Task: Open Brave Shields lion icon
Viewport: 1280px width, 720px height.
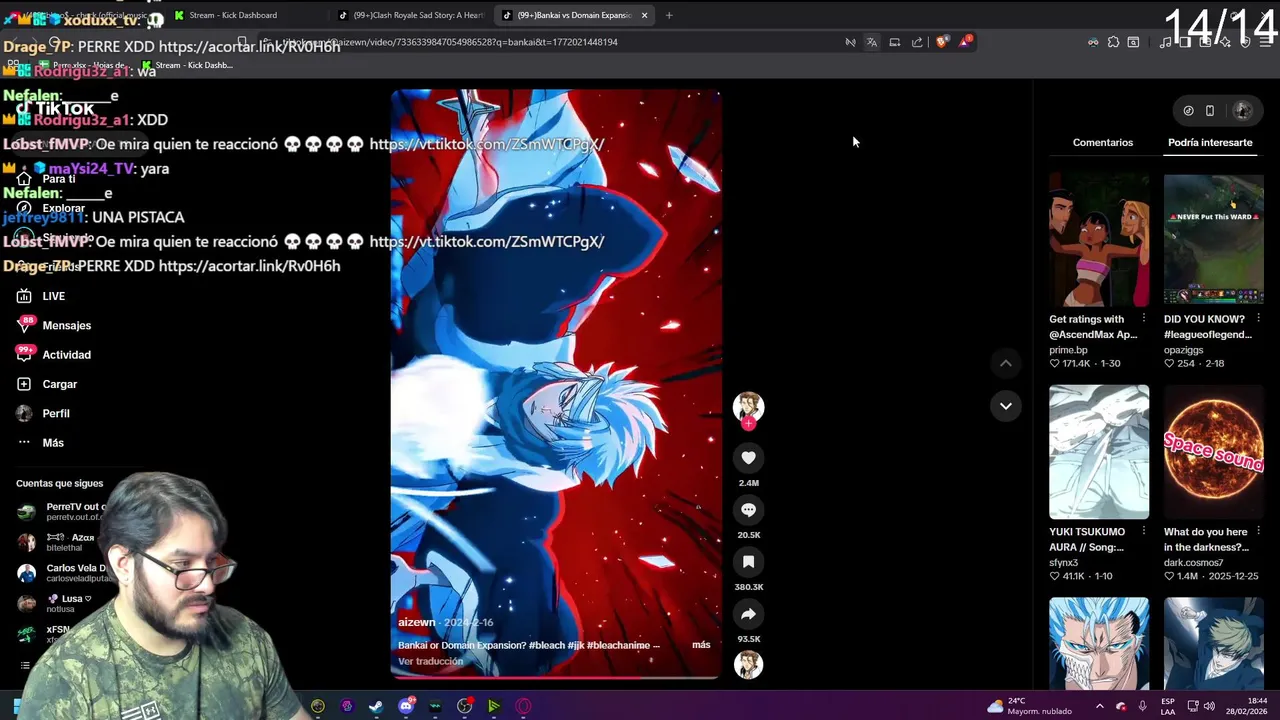Action: pos(942,42)
